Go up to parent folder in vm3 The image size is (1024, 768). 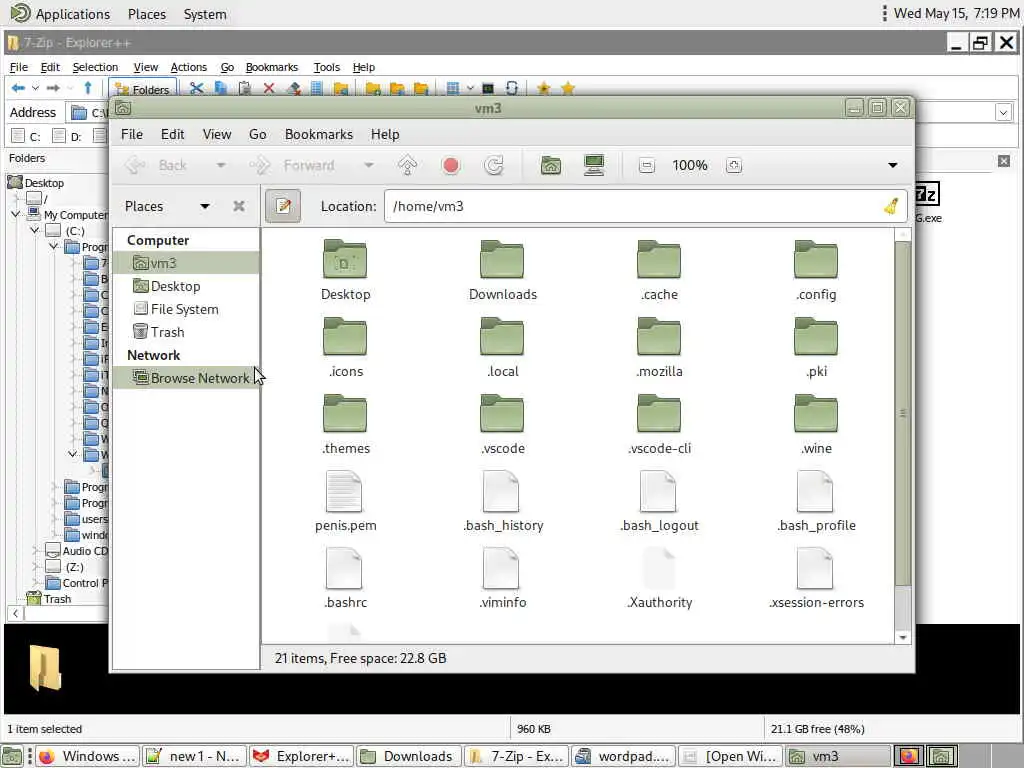[408, 165]
